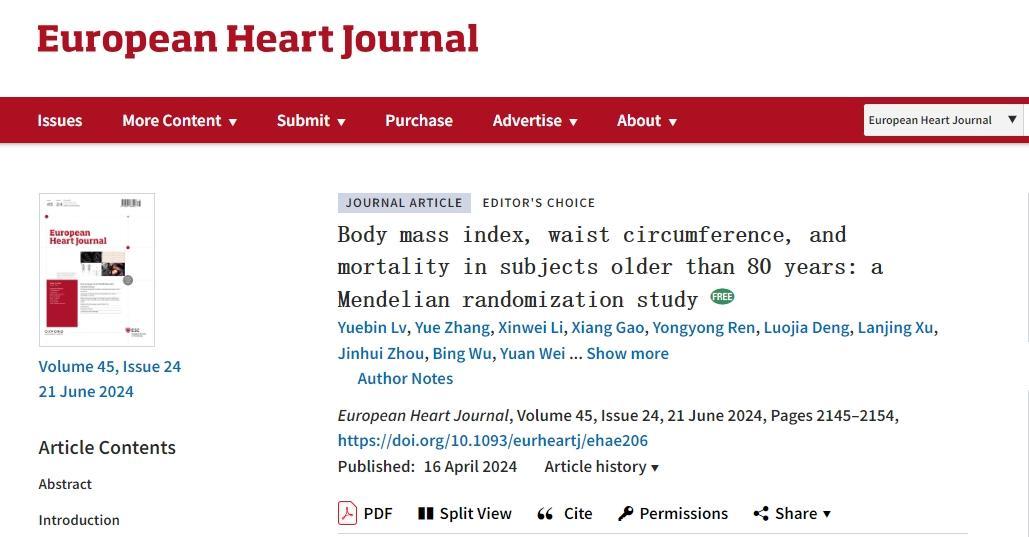Show more authors in the list

pyautogui.click(x=627, y=353)
